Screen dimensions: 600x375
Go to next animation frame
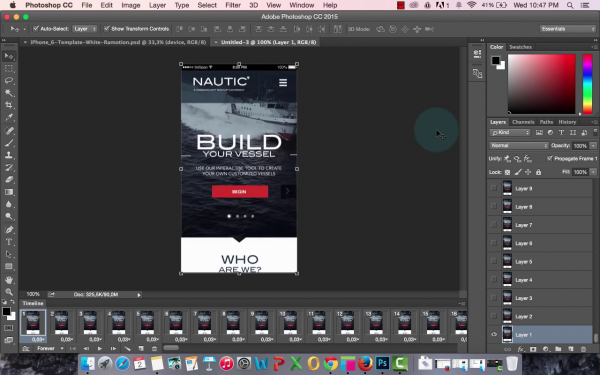coord(113,349)
